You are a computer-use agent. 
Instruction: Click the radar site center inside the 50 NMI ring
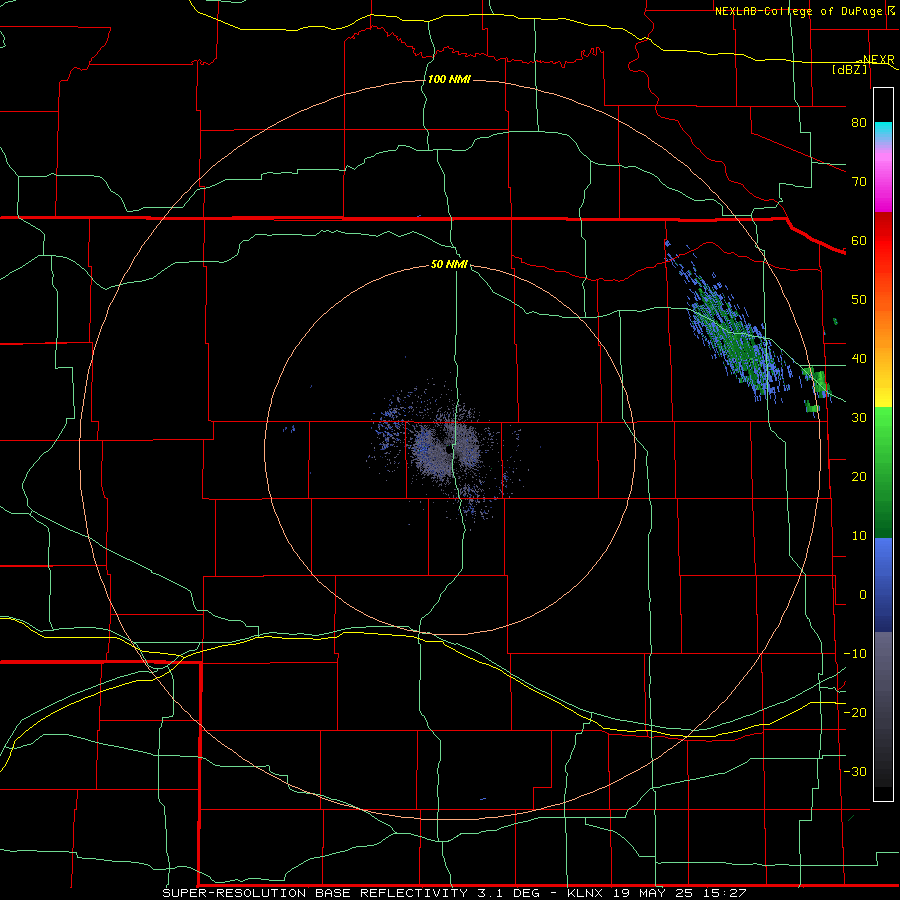point(449,449)
